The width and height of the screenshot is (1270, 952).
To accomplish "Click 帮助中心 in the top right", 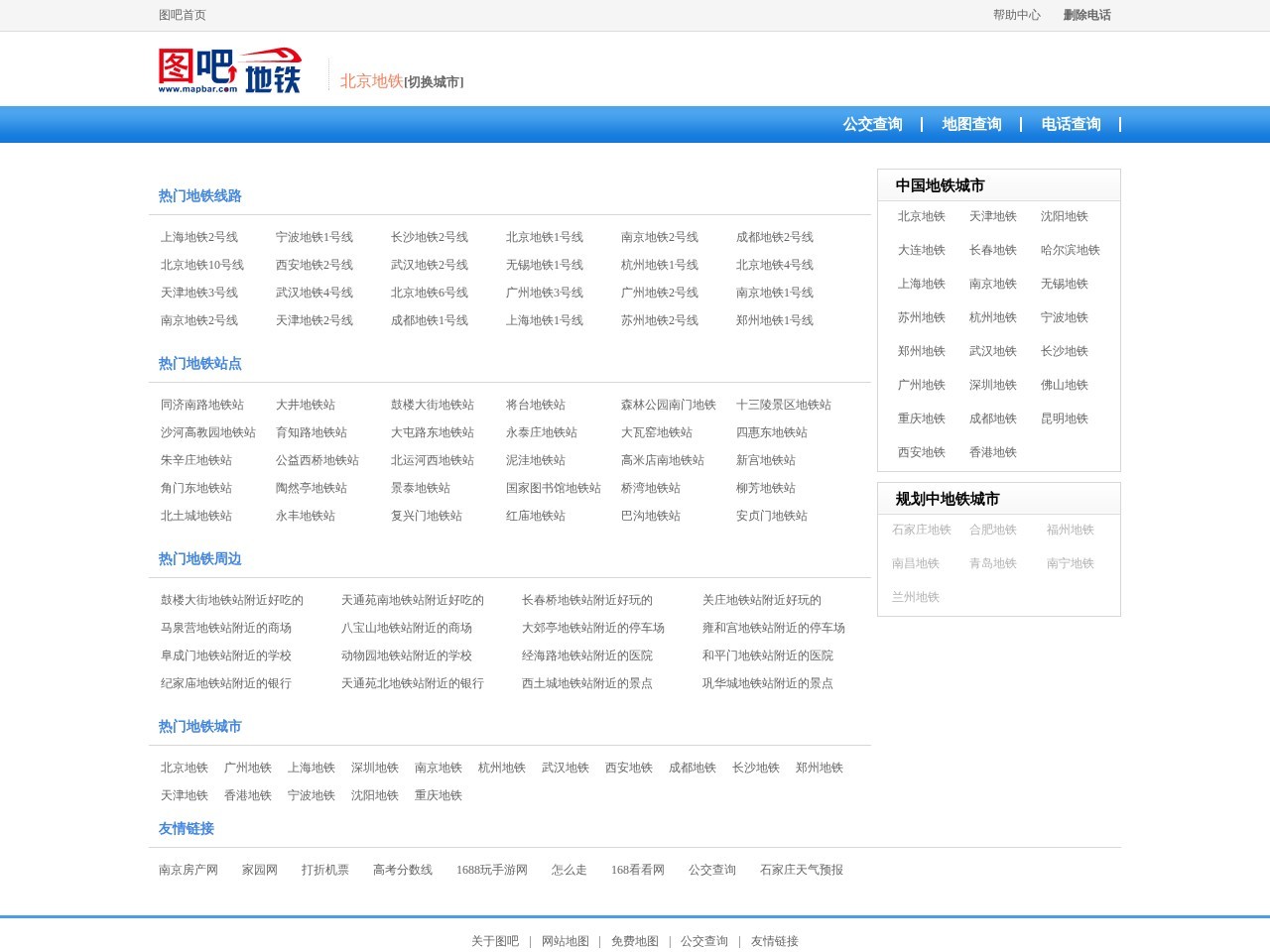I will (1016, 15).
